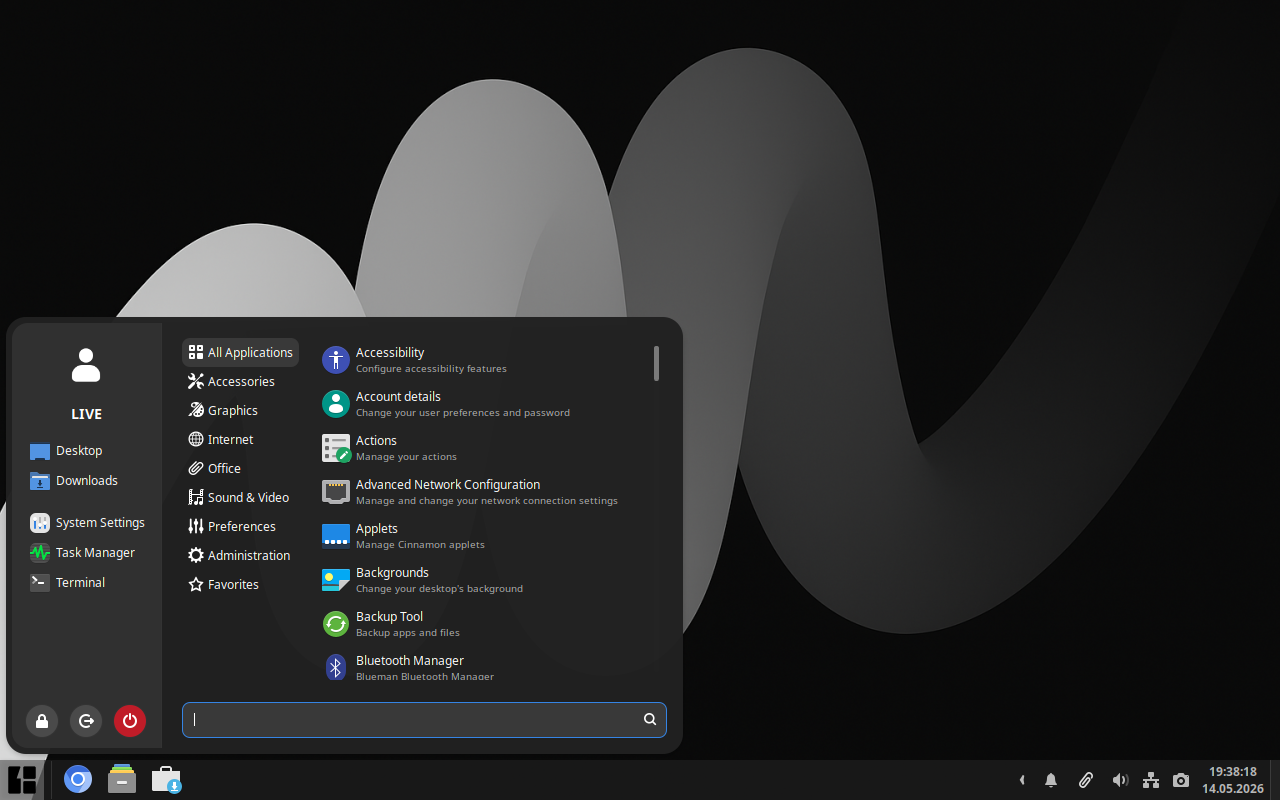Click 'Configure accessibility features' description
This screenshot has height=800, width=1280.
[x=431, y=369]
